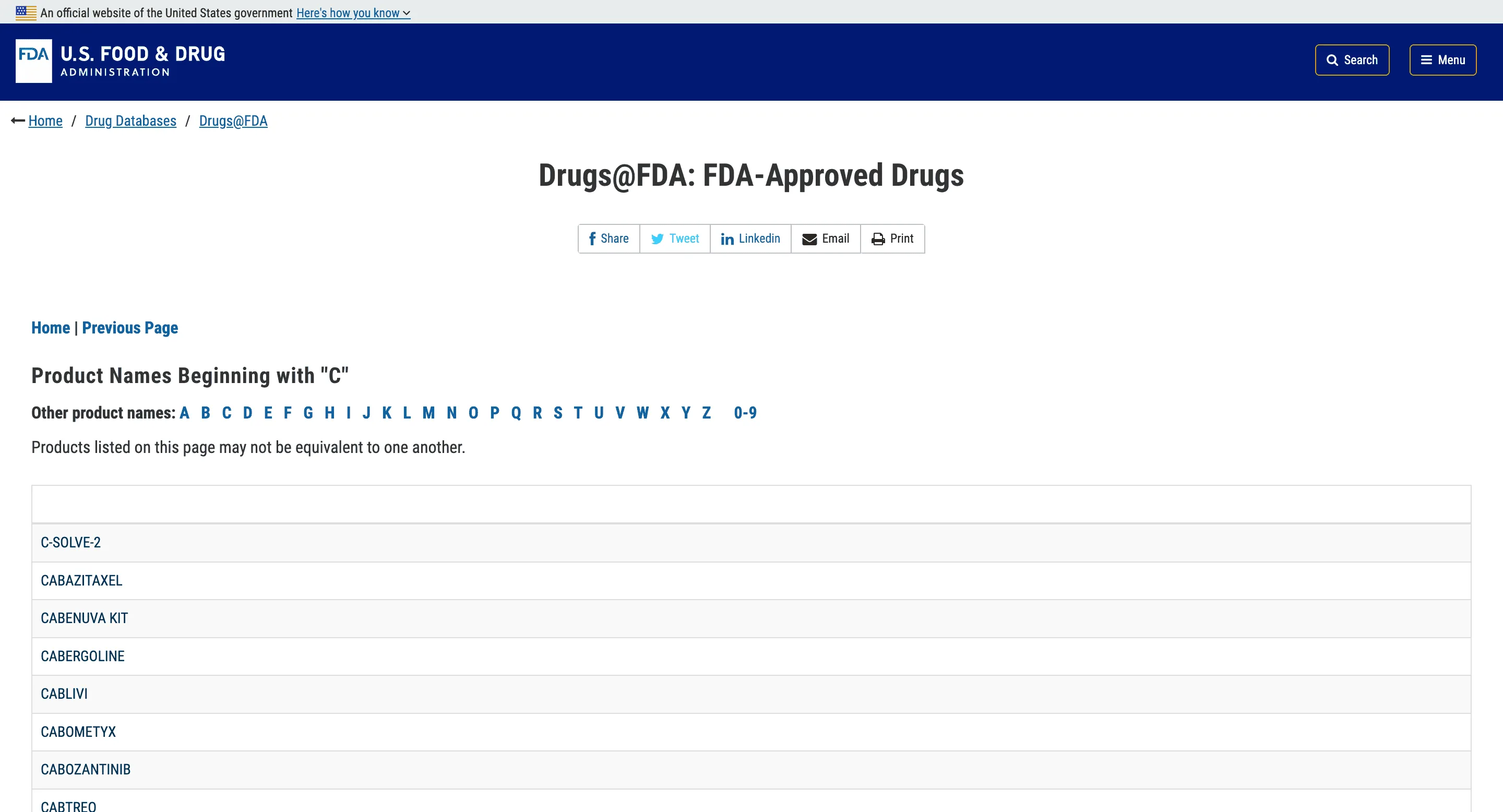Viewport: 1503px width, 812px height.
Task: Share the page on Facebook
Action: [x=608, y=238]
